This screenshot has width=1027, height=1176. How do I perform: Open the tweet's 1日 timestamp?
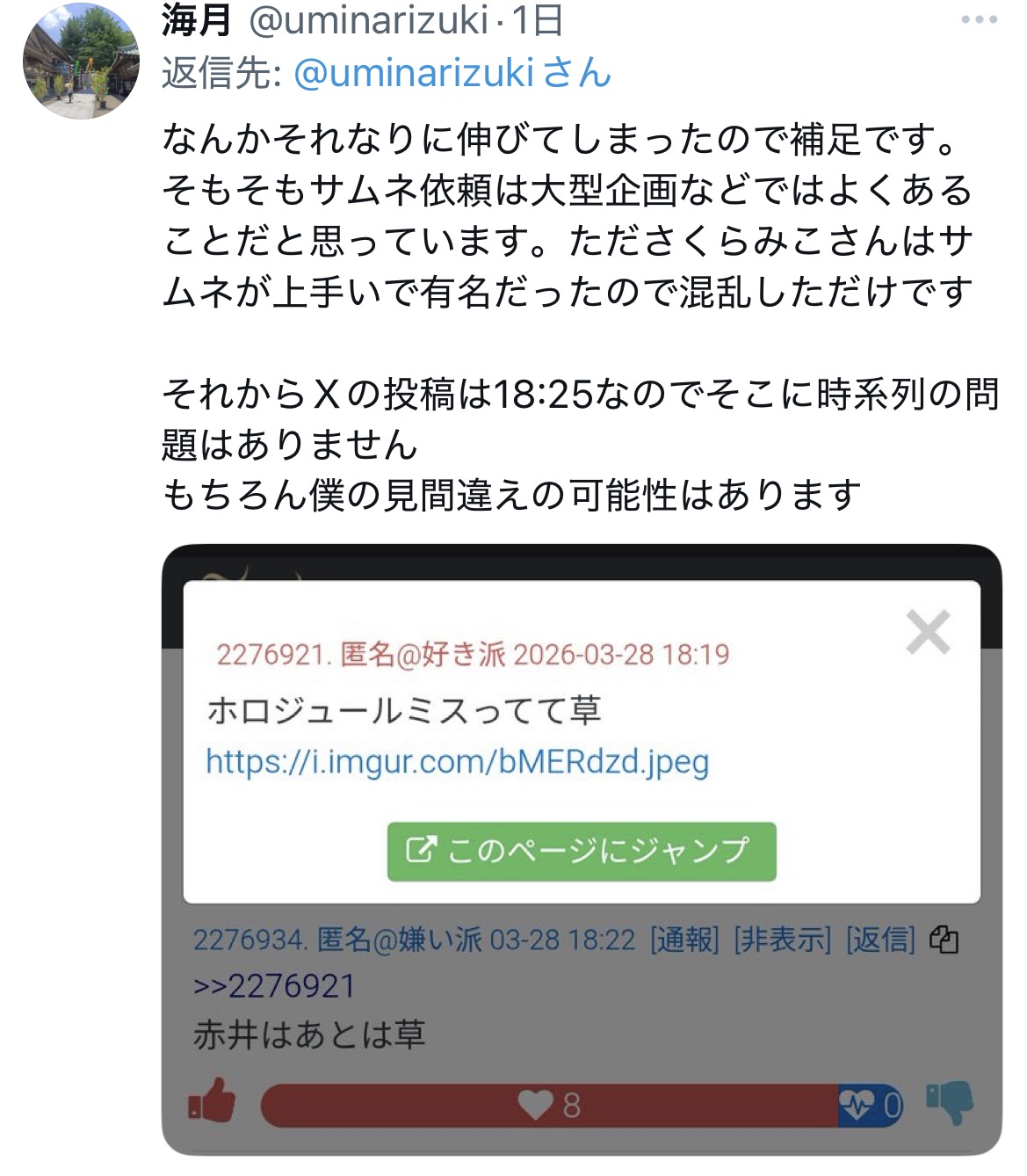(537, 19)
